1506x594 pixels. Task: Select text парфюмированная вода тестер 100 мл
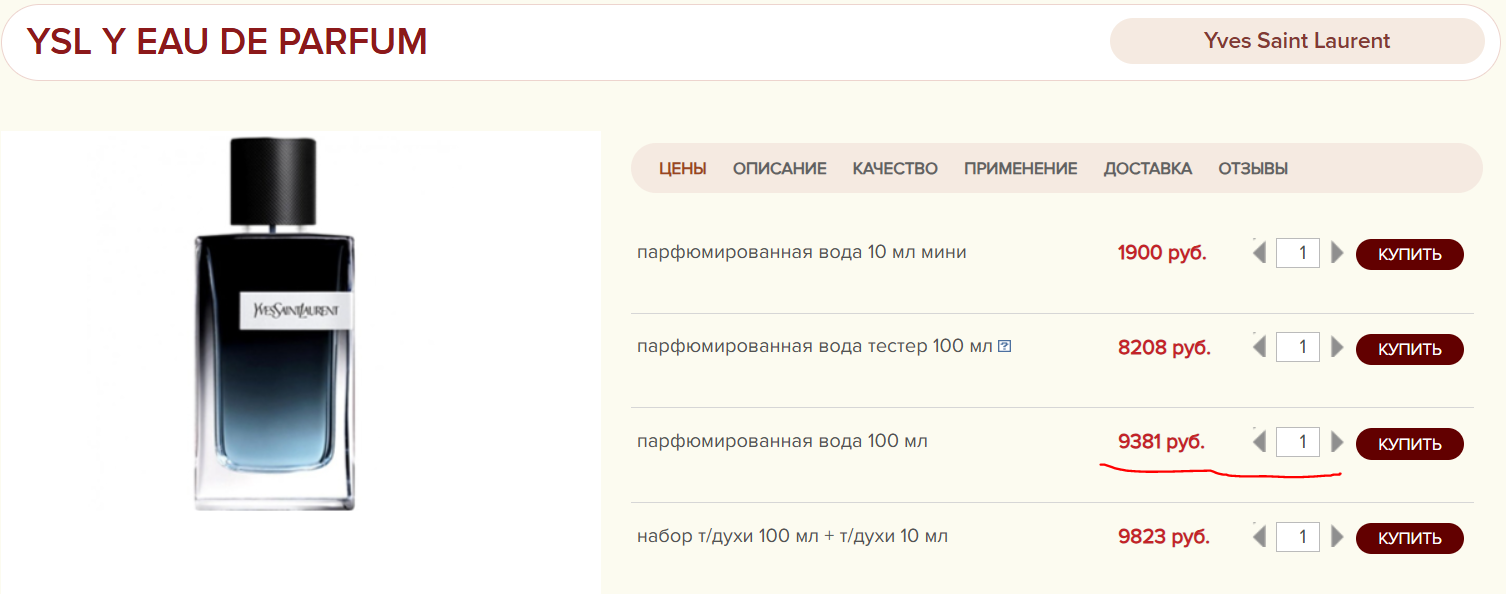point(815,347)
